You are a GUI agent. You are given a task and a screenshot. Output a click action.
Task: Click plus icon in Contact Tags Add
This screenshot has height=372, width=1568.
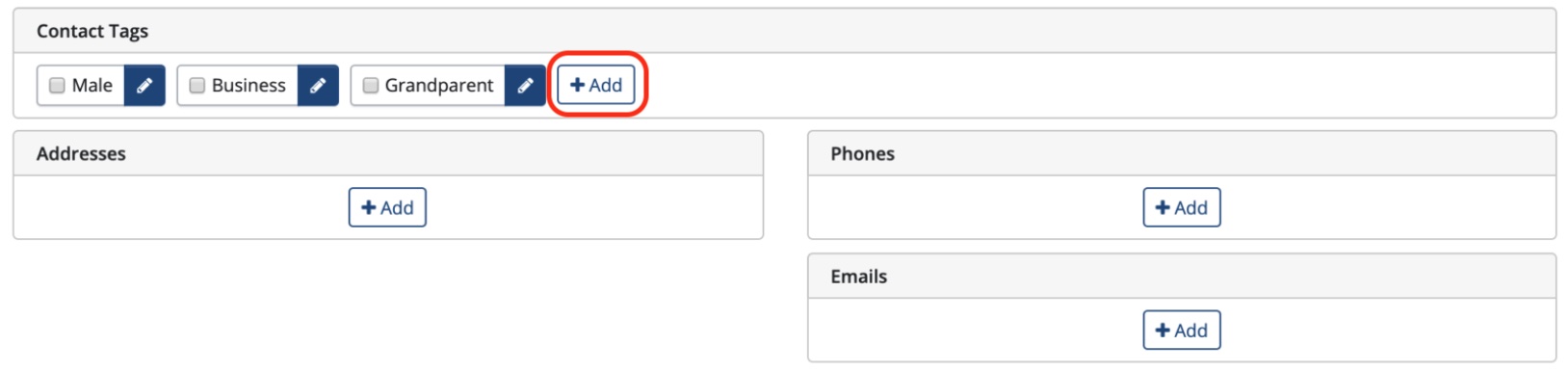pyautogui.click(x=578, y=85)
